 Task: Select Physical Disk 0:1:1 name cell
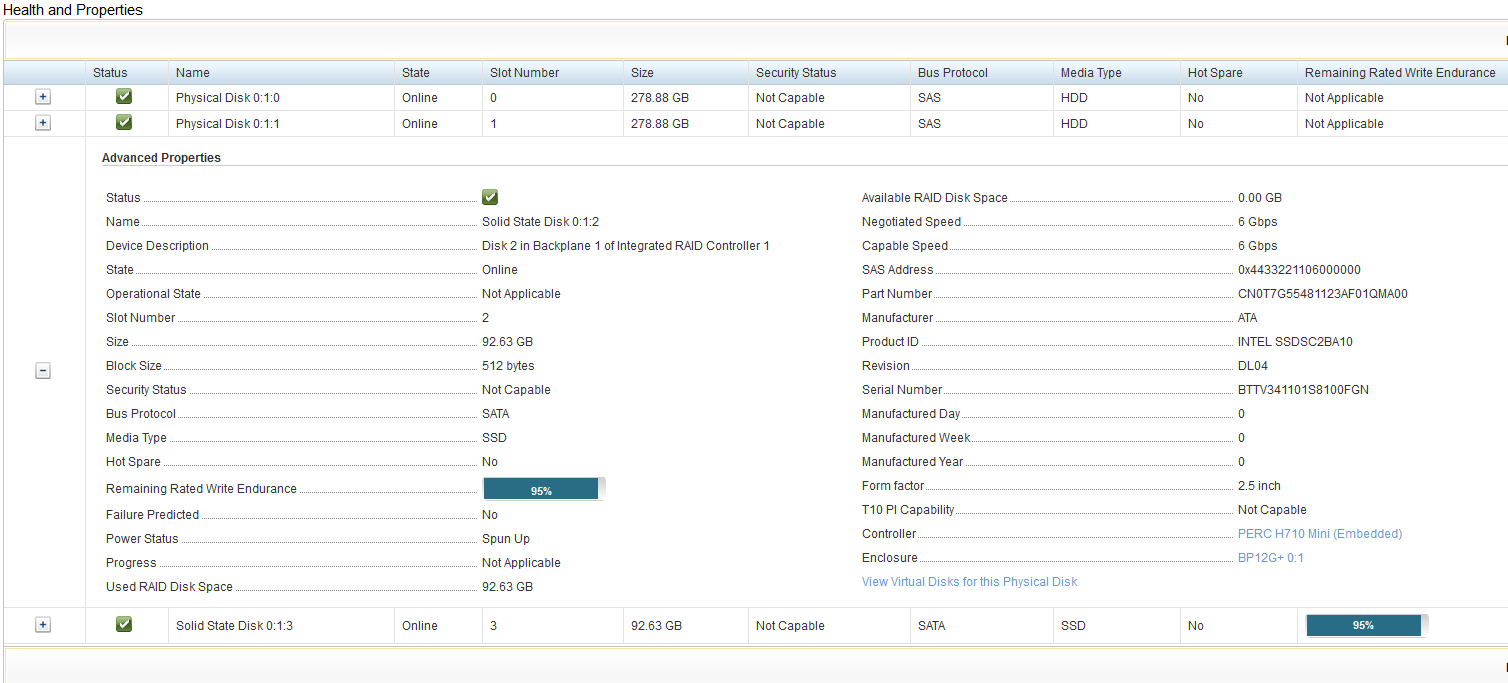coord(227,124)
